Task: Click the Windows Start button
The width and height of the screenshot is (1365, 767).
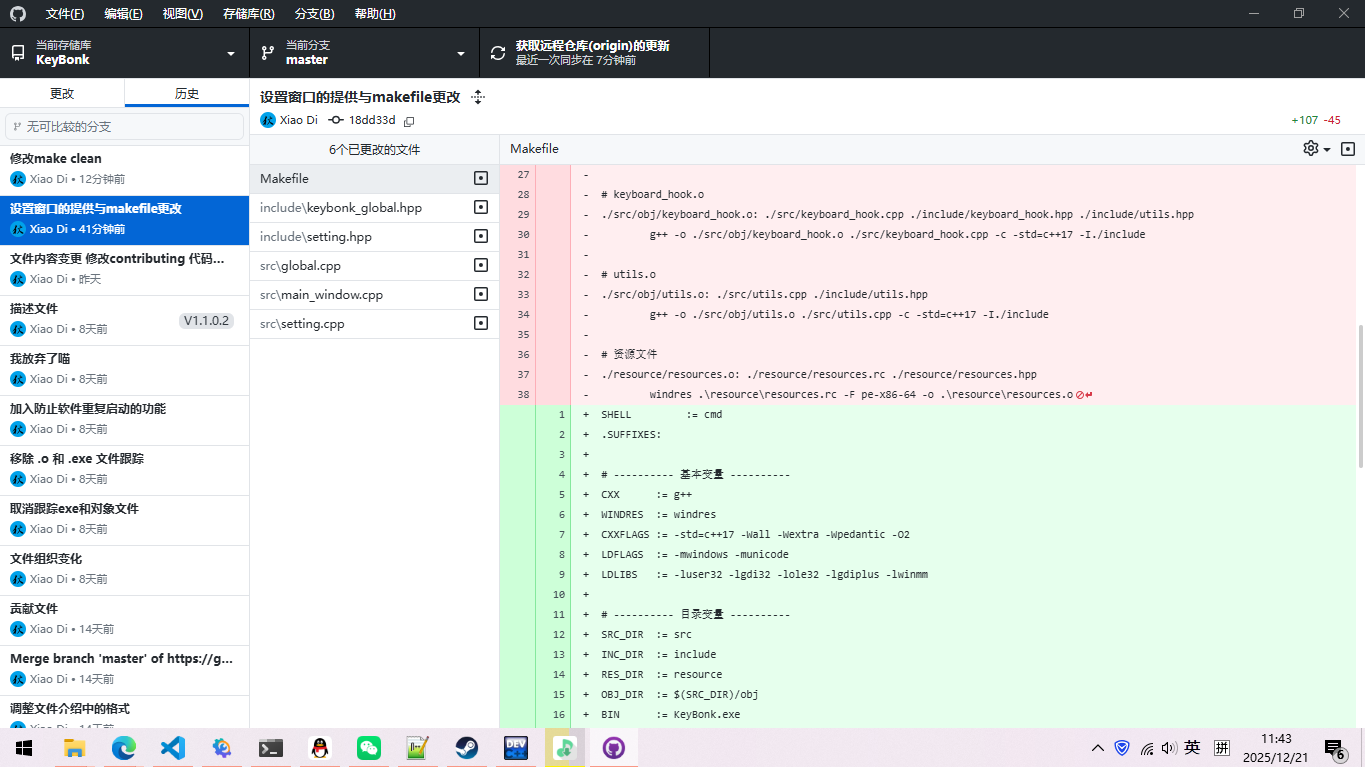Action: click(x=23, y=747)
